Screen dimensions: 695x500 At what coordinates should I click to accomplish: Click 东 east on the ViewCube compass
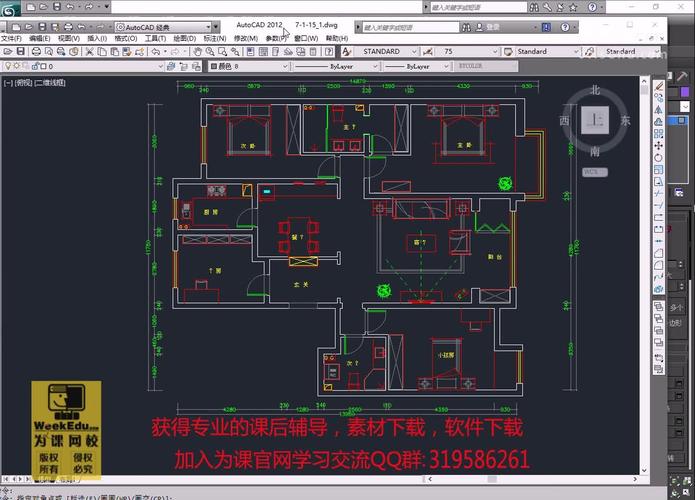625,120
